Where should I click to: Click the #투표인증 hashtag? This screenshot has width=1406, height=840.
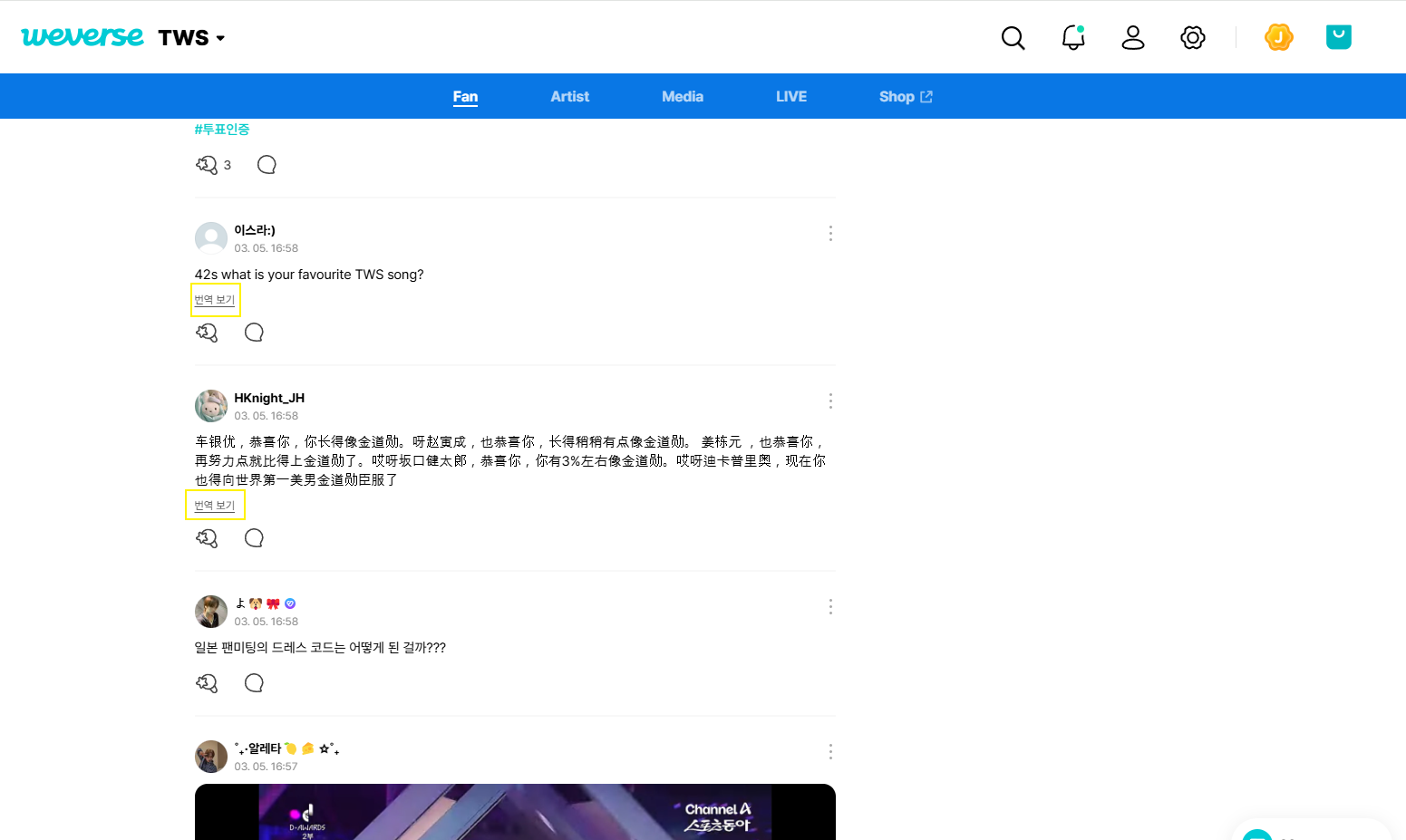222,130
